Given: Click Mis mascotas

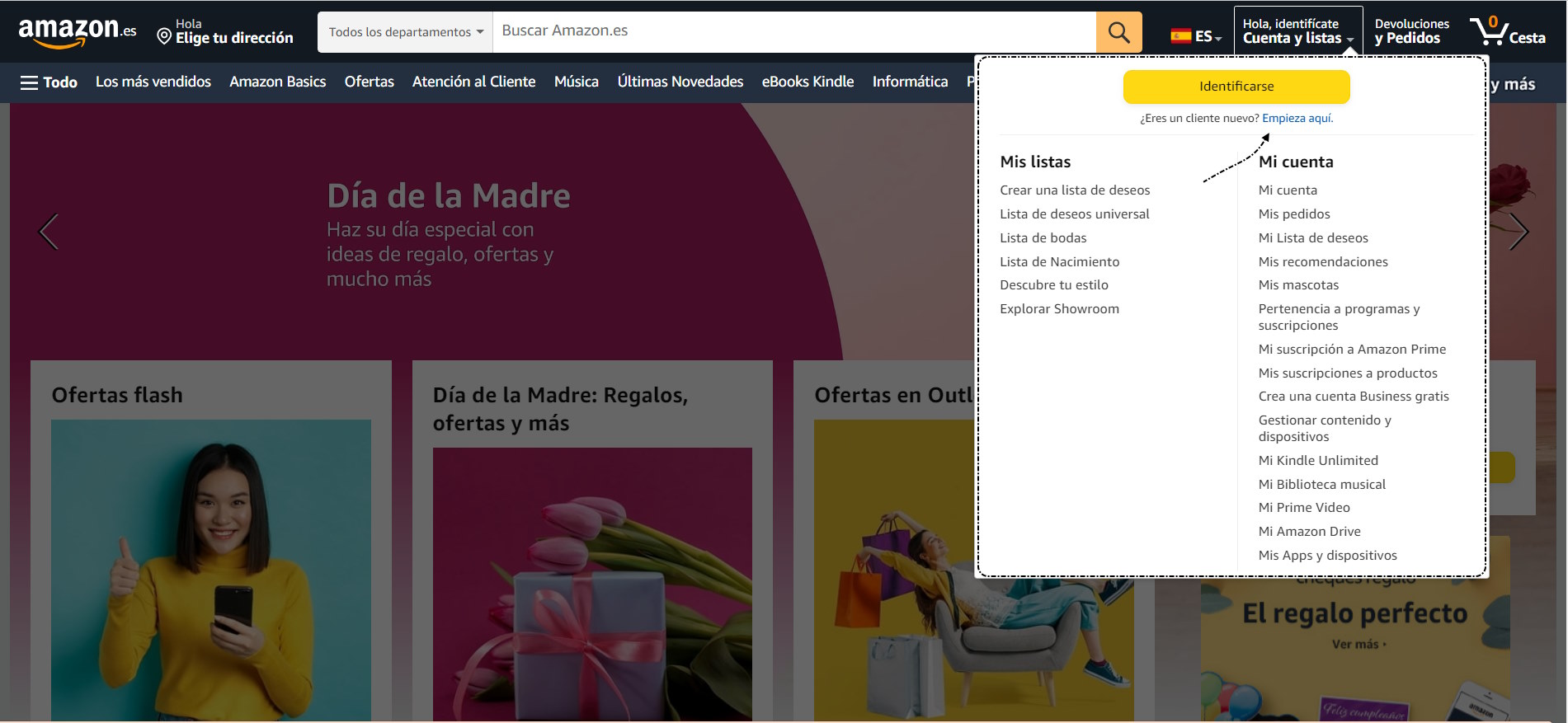Looking at the screenshot, I should 1298,285.
